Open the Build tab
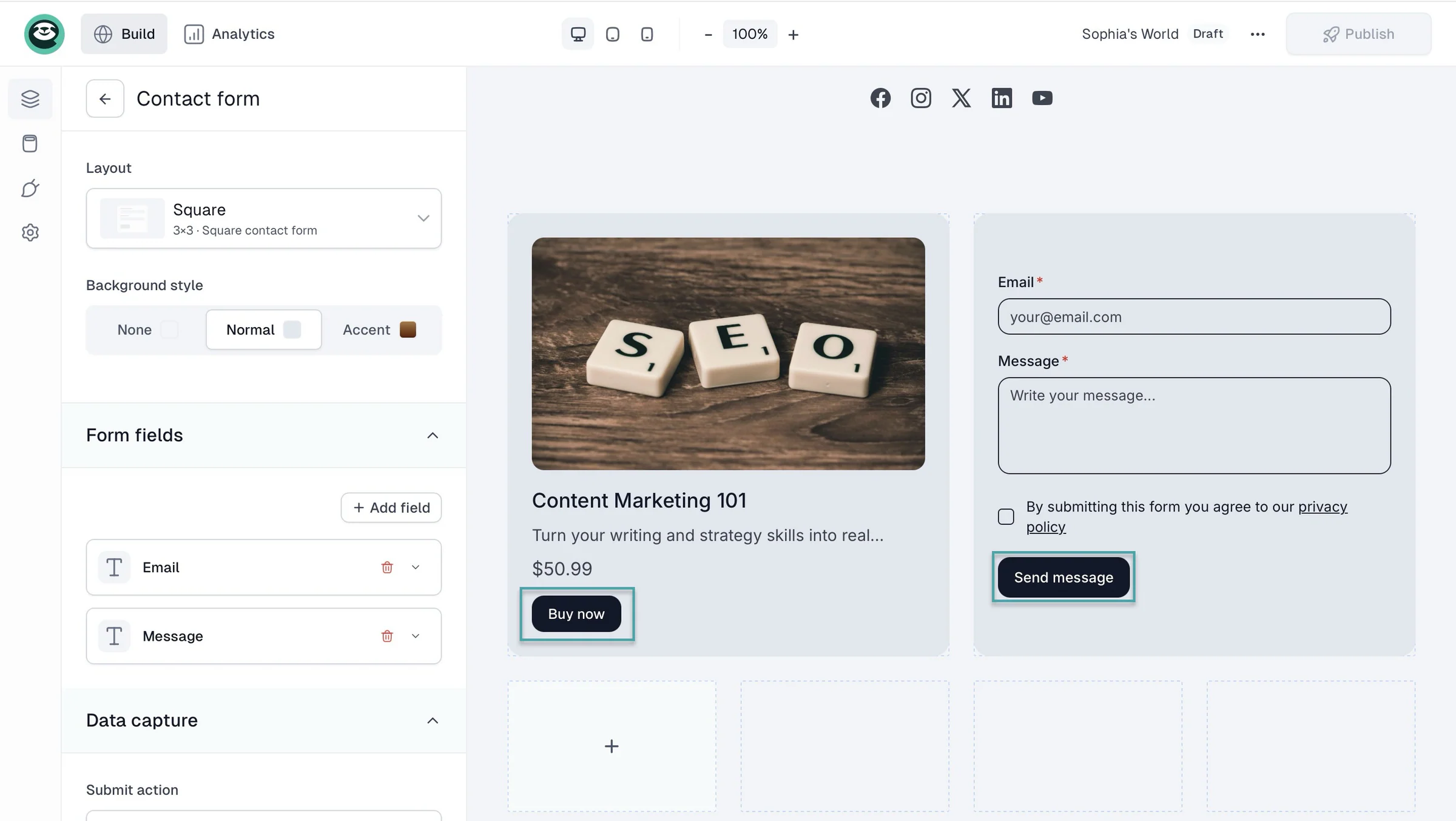 pos(124,34)
